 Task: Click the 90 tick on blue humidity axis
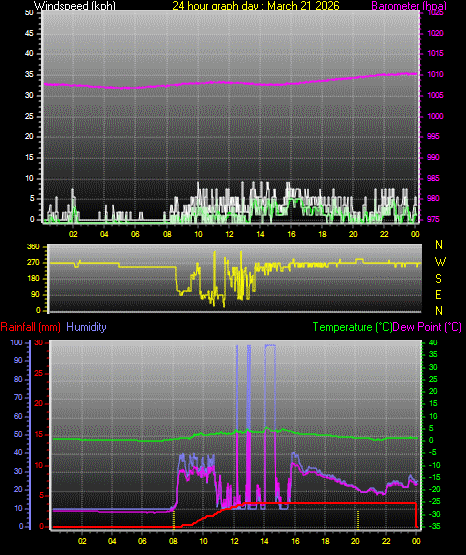pos(18,360)
